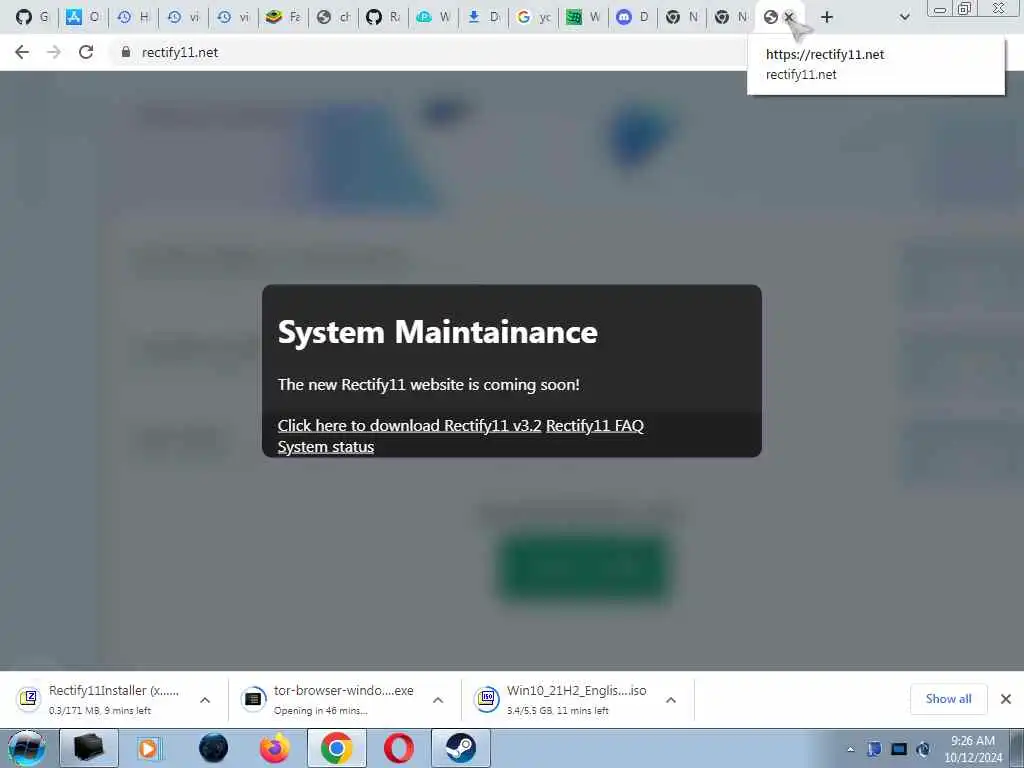This screenshot has width=1024, height=768.
Task: Click the tor-browser exe file icon
Action: 253,699
